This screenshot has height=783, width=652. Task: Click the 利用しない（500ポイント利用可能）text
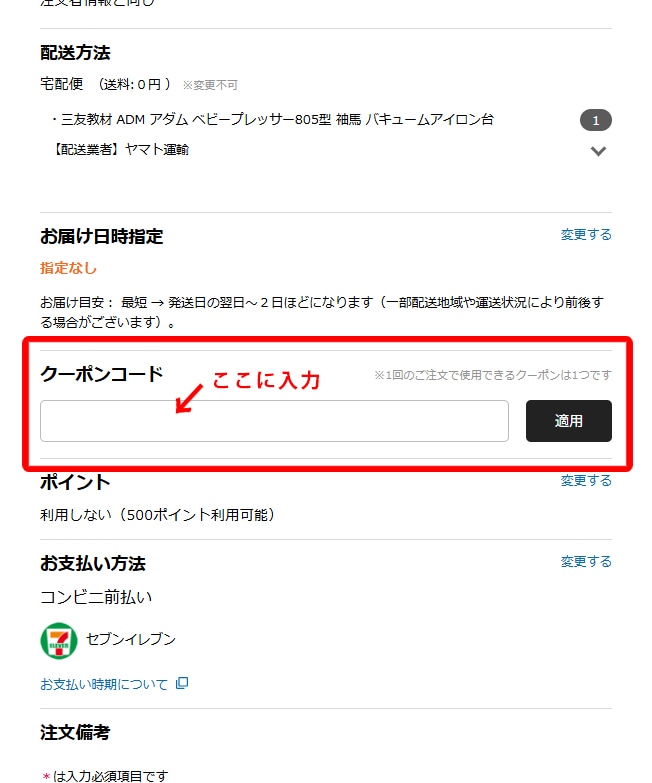(158, 515)
